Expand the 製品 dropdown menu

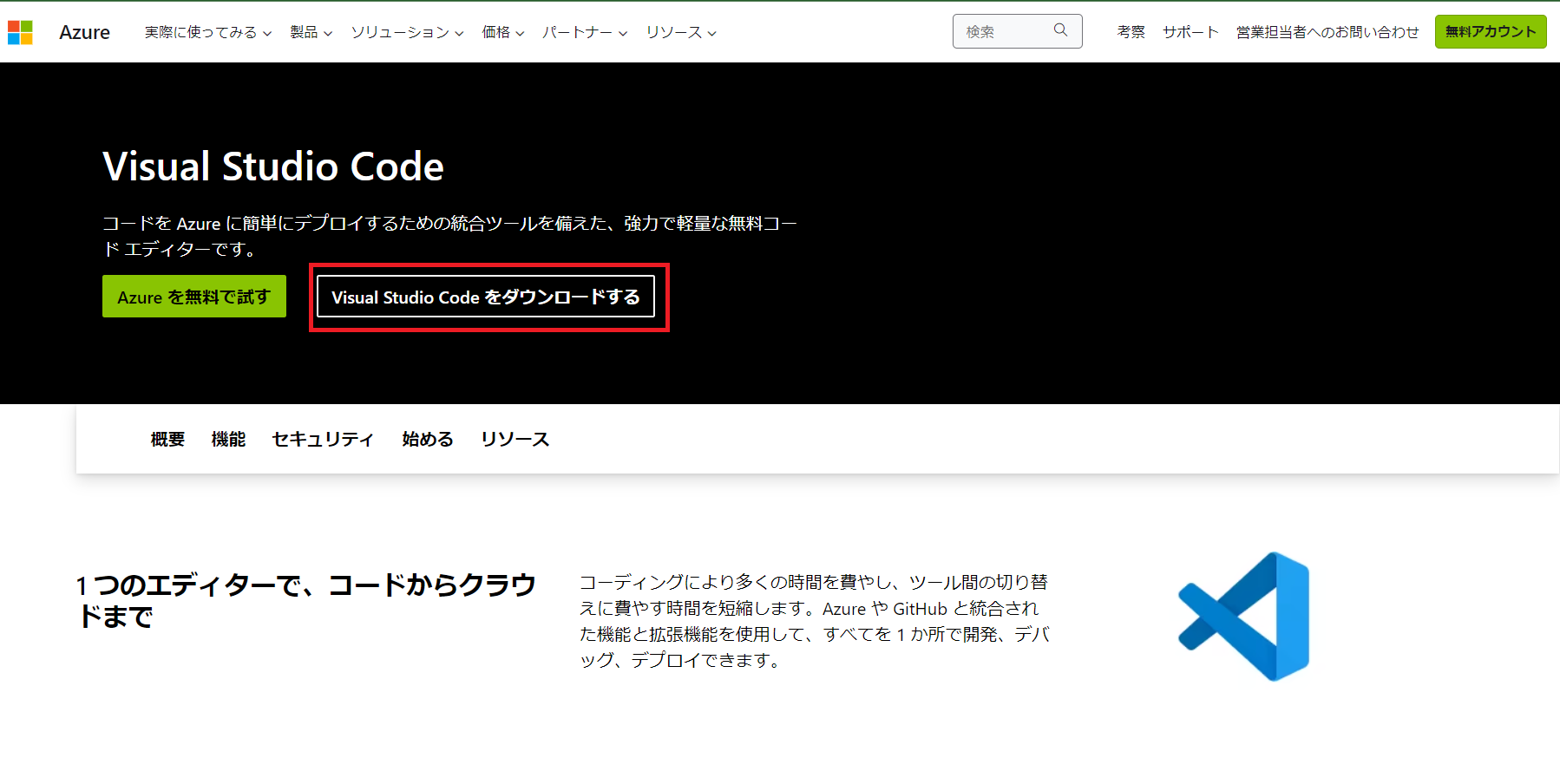[311, 32]
